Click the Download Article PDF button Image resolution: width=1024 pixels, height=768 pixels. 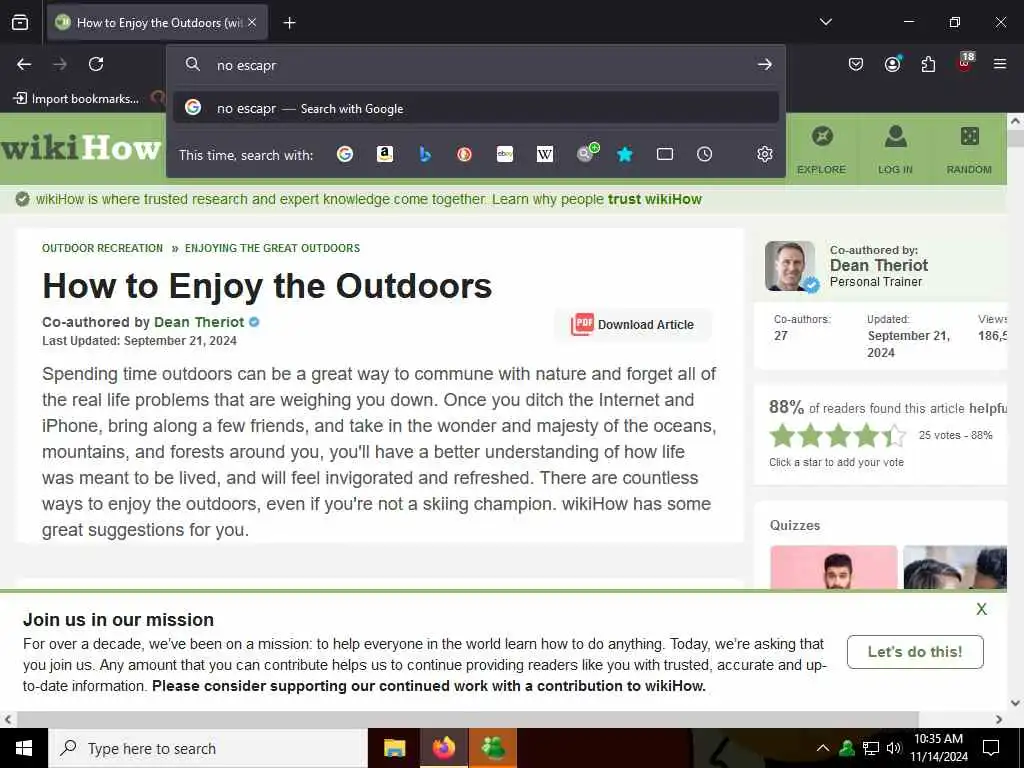[x=632, y=325]
